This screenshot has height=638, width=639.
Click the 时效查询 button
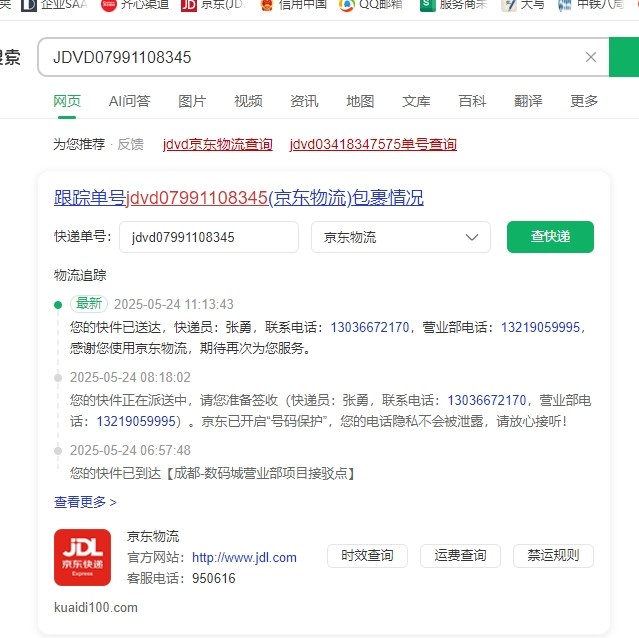[x=367, y=556]
